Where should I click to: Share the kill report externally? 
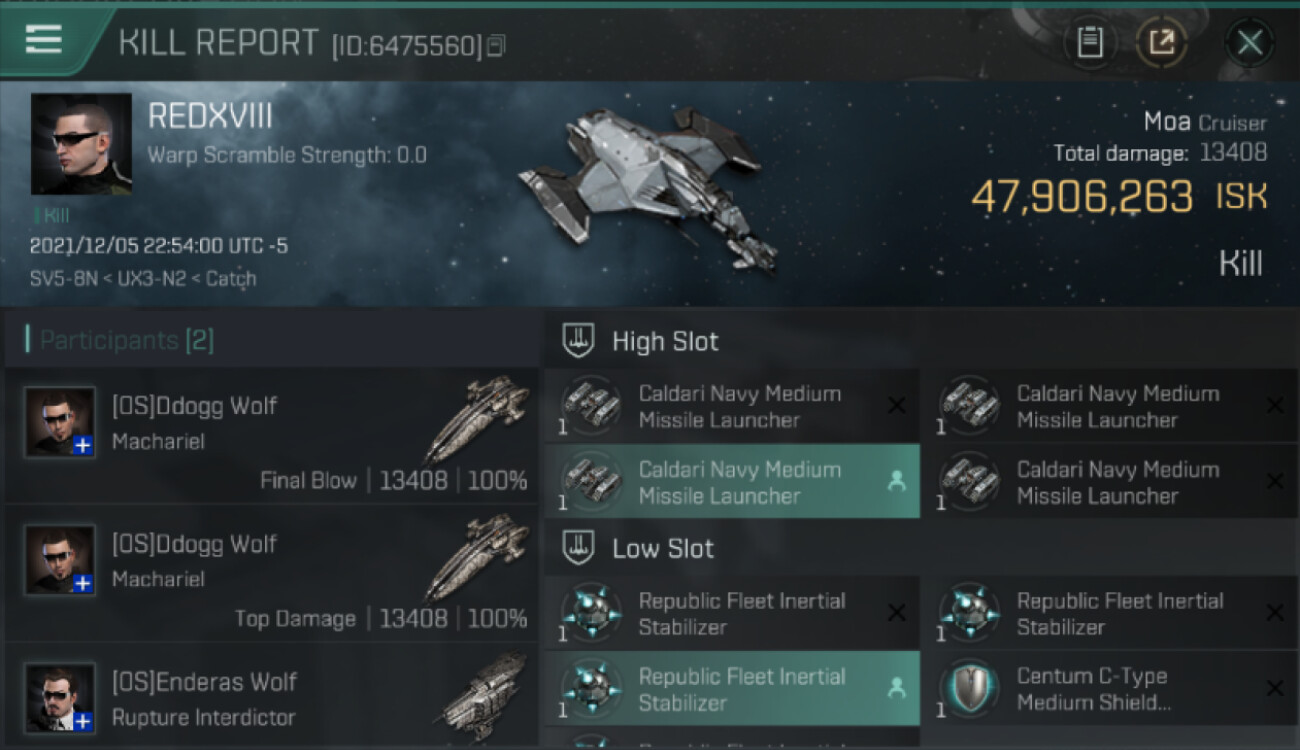[x=1161, y=43]
